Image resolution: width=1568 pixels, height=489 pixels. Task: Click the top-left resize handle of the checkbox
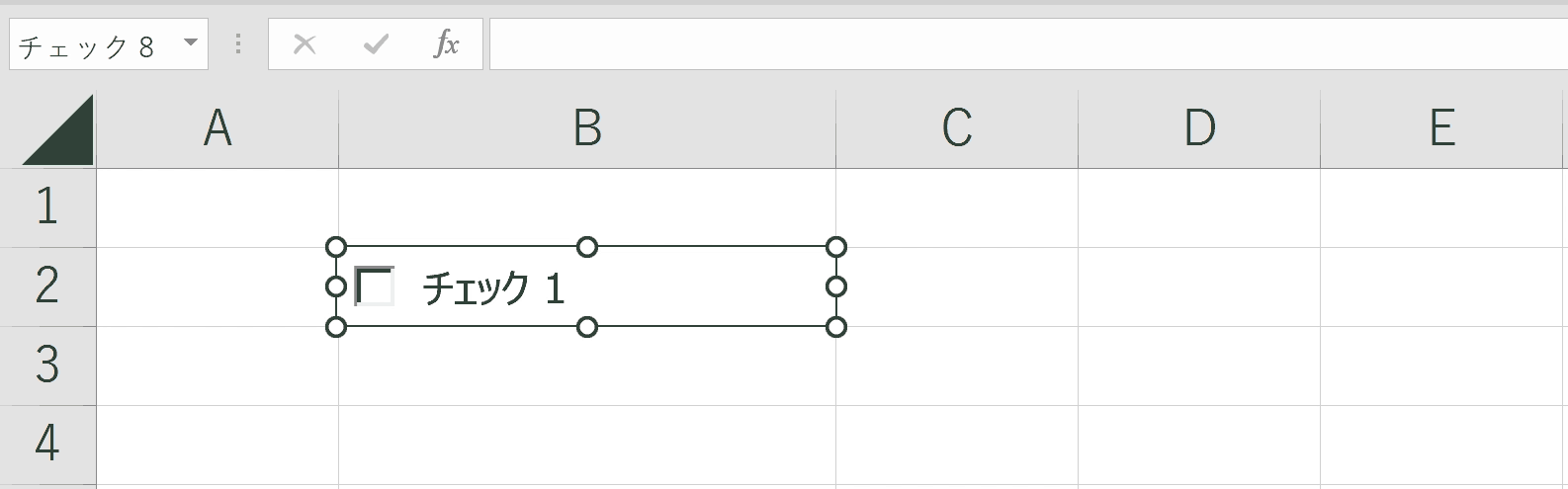tap(336, 246)
